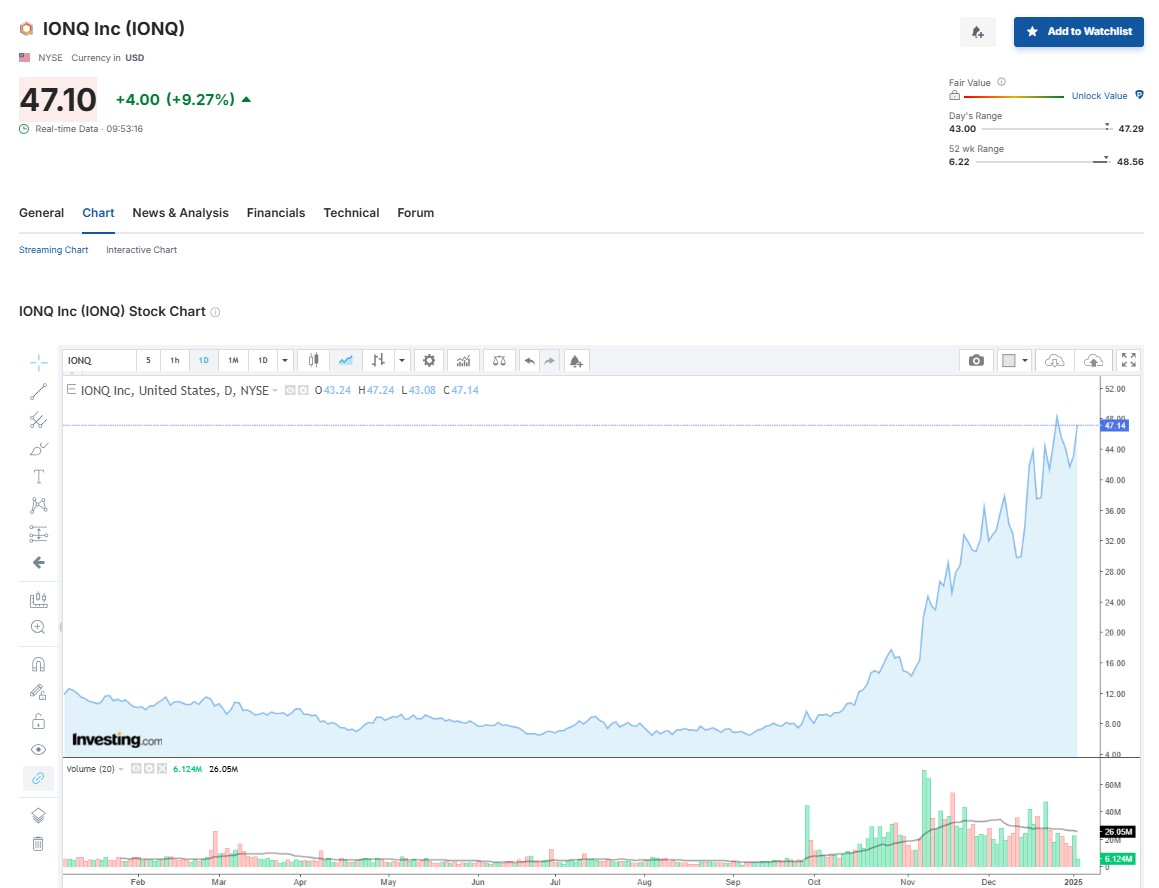The image size is (1159, 888).
Task: Switch chart to bars style
Action: pos(378,361)
